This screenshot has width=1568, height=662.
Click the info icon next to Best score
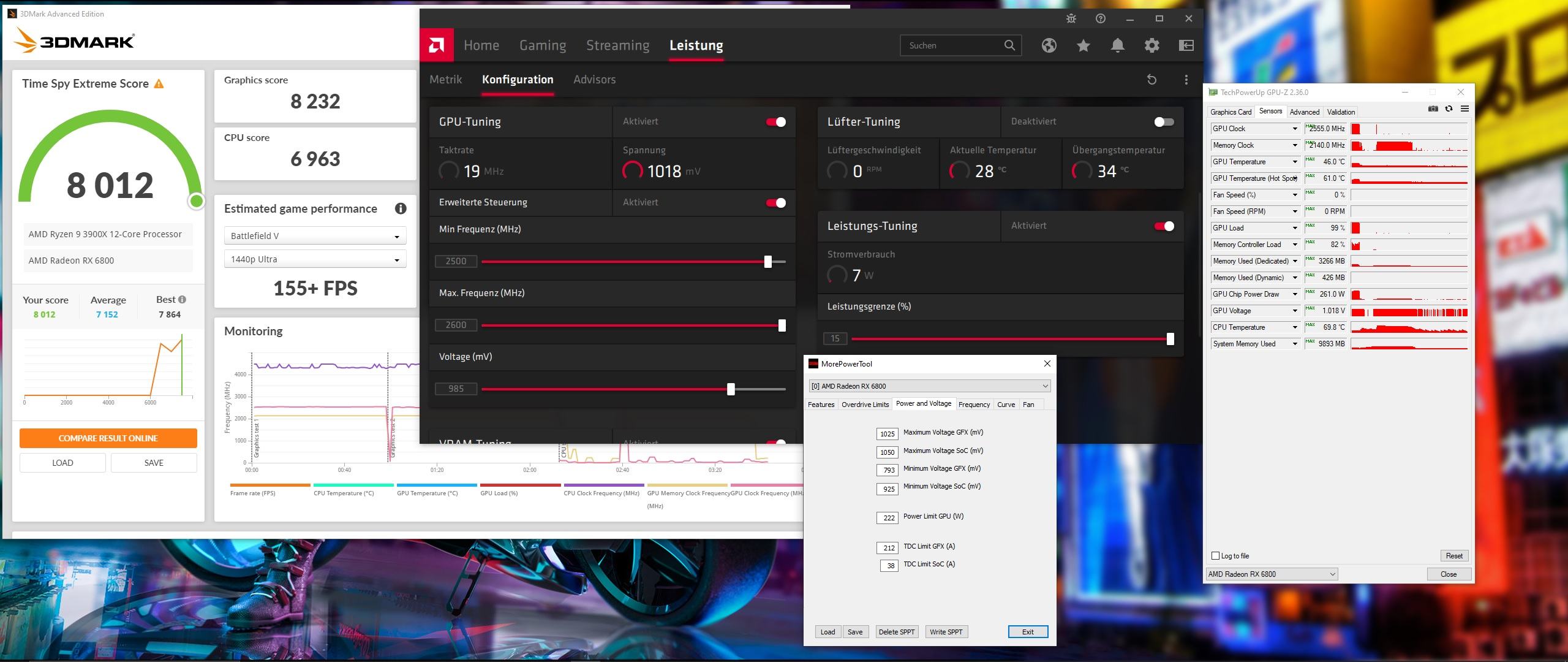(182, 300)
